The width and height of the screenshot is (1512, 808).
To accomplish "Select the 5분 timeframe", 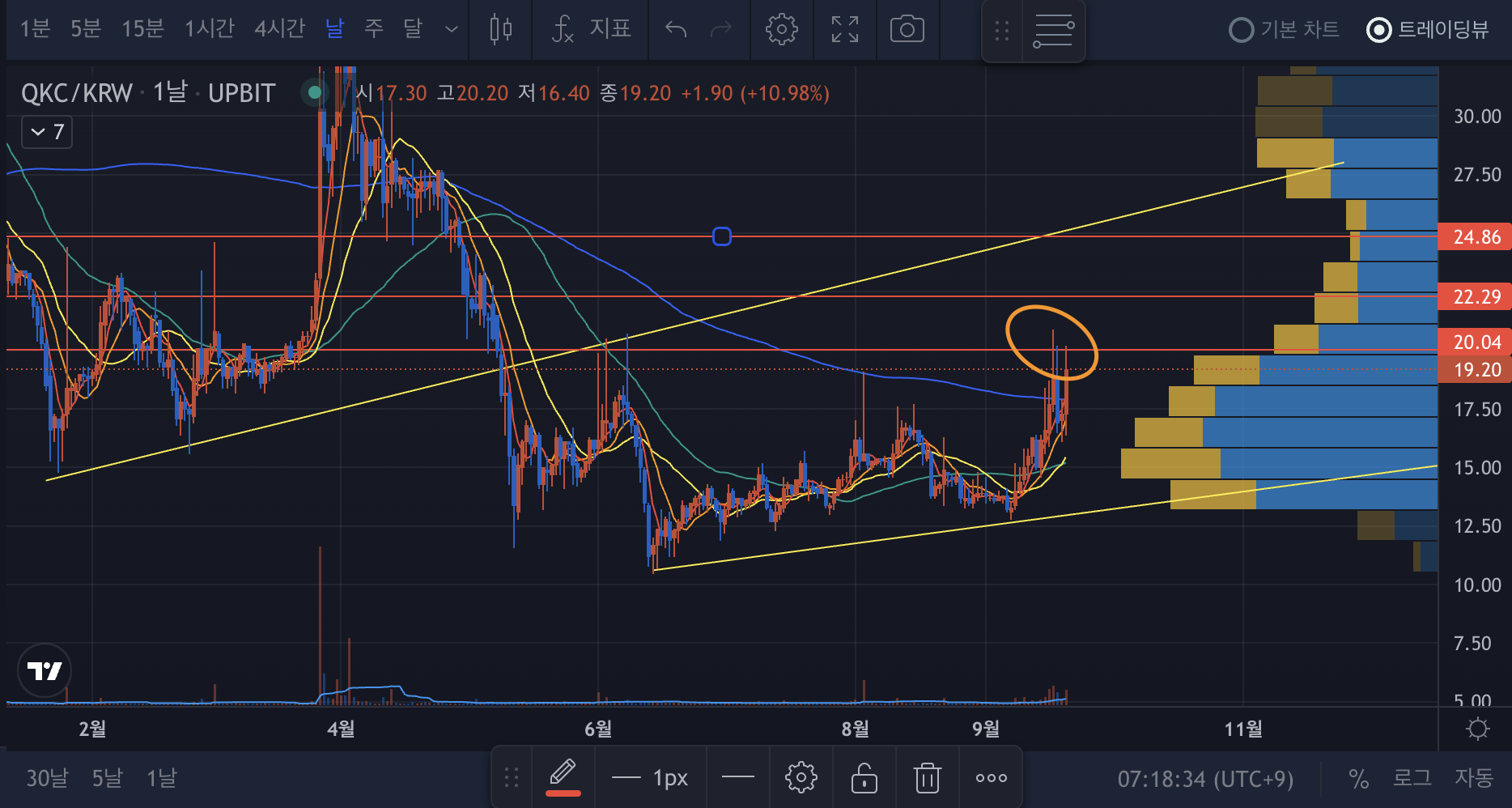I will [x=86, y=29].
